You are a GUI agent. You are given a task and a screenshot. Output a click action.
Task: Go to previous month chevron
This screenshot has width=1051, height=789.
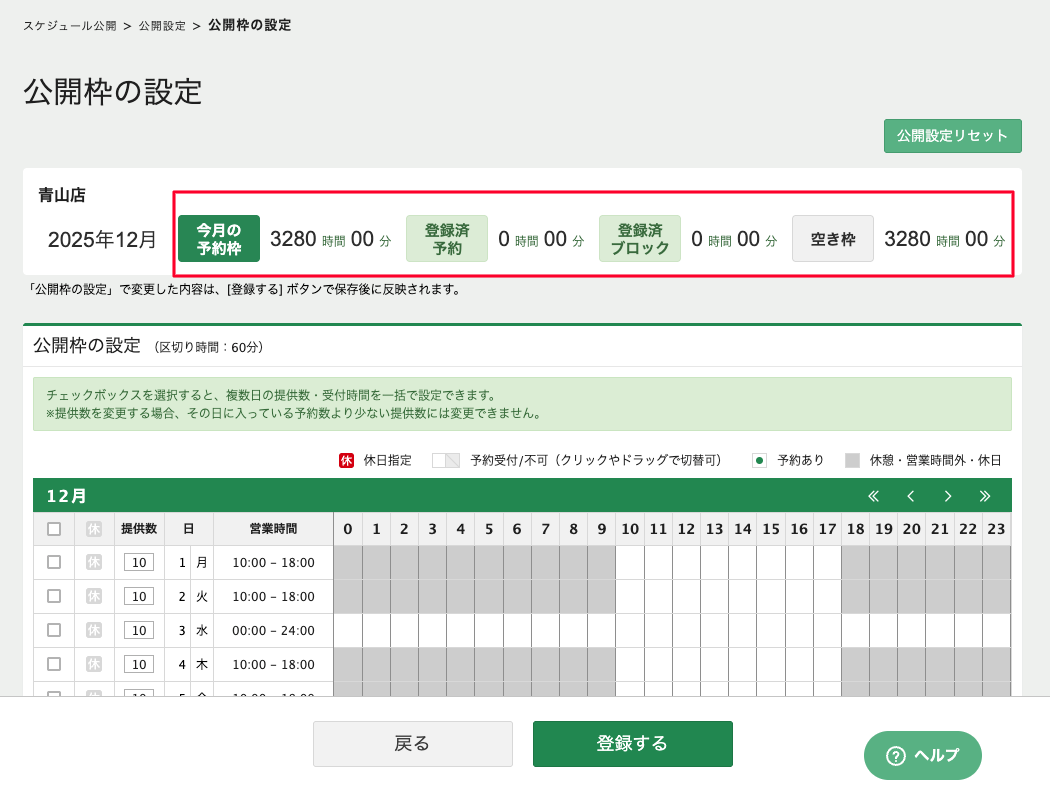coord(911,496)
